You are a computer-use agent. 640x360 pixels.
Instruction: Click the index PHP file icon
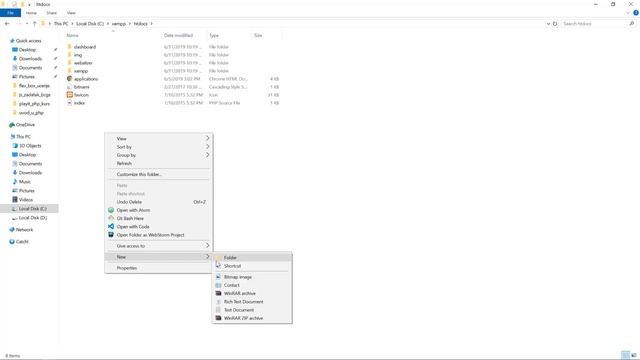coord(69,103)
